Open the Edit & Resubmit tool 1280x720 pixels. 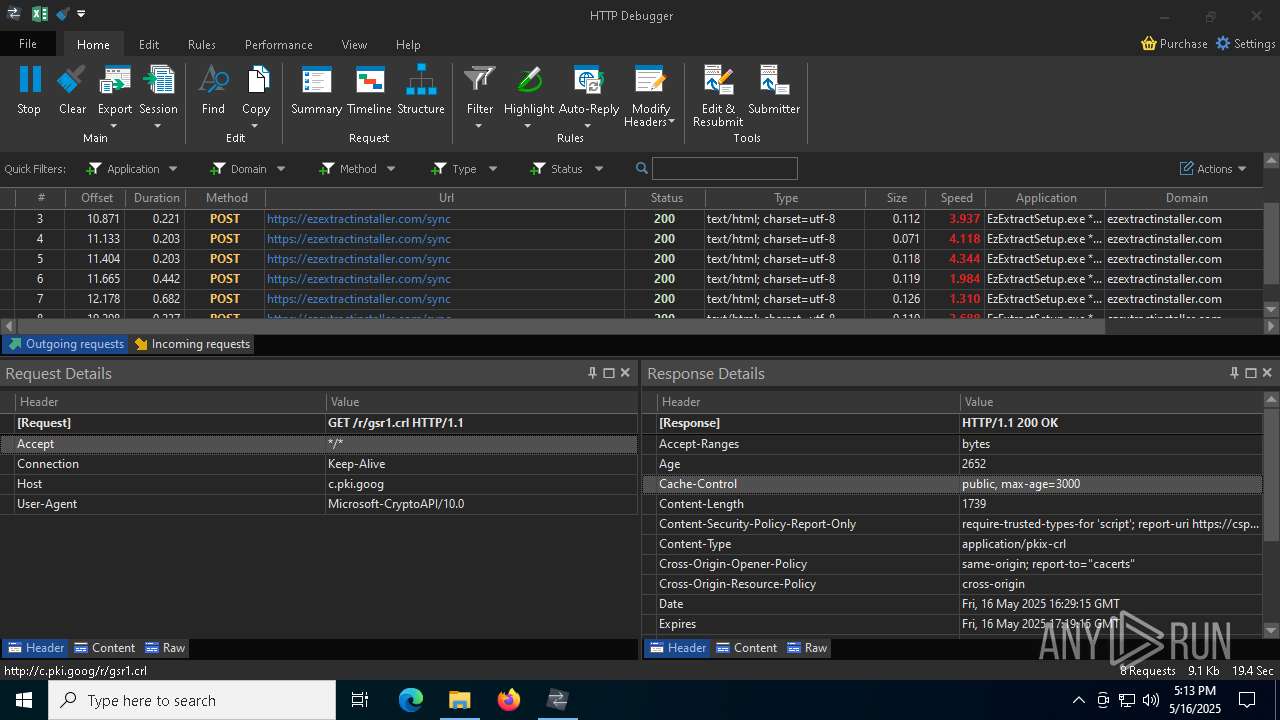[x=718, y=96]
